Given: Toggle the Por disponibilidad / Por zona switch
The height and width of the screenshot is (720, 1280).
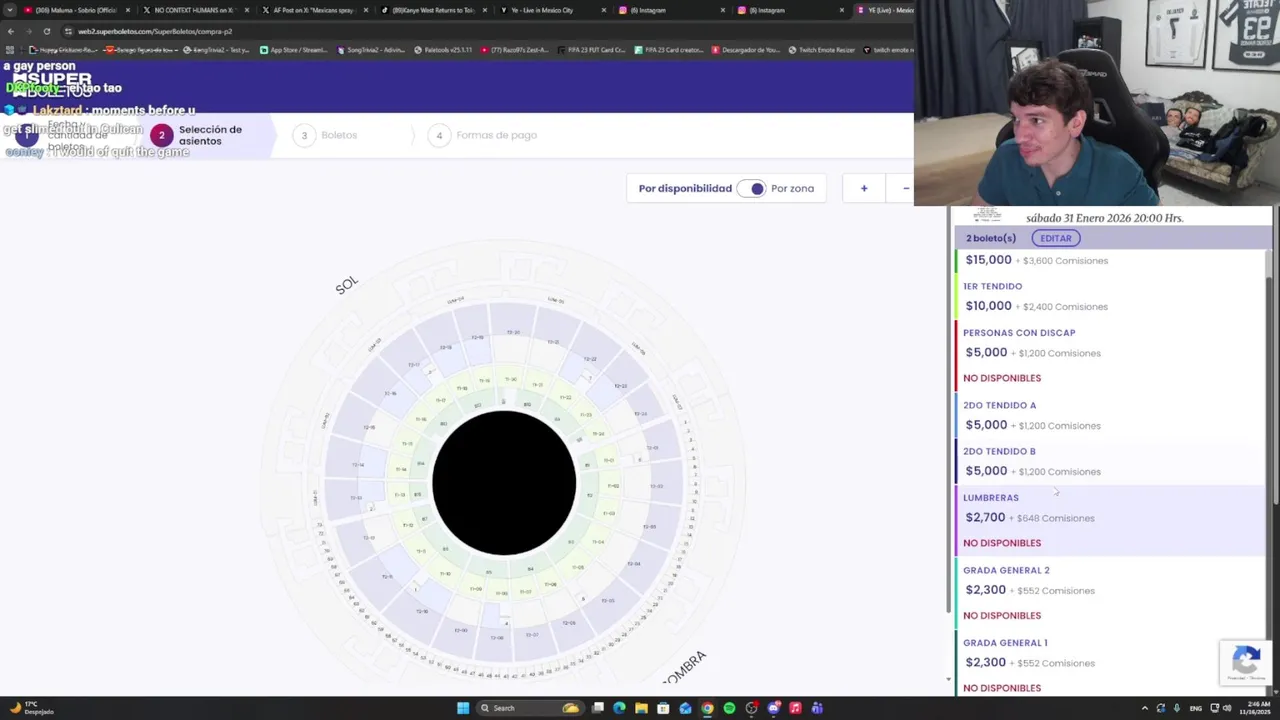Looking at the screenshot, I should 751,188.
